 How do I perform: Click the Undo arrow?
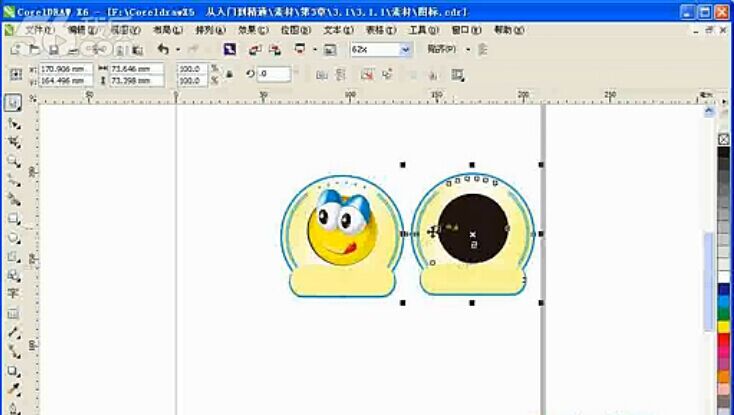coord(163,49)
